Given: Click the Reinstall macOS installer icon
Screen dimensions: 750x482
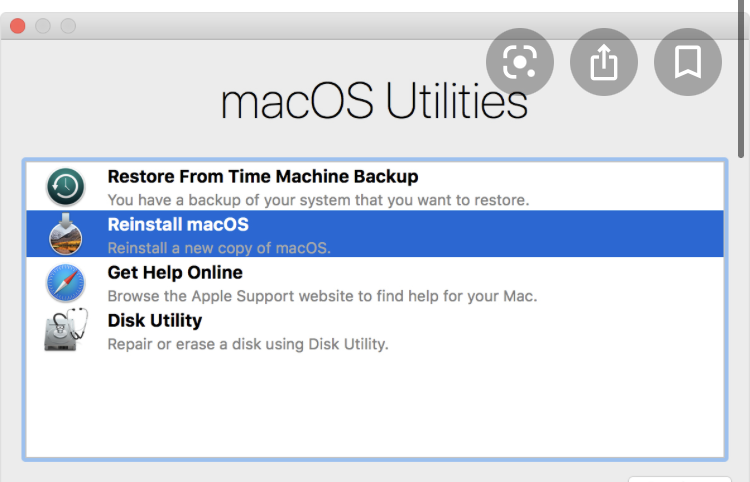Looking at the screenshot, I should click(x=66, y=235).
